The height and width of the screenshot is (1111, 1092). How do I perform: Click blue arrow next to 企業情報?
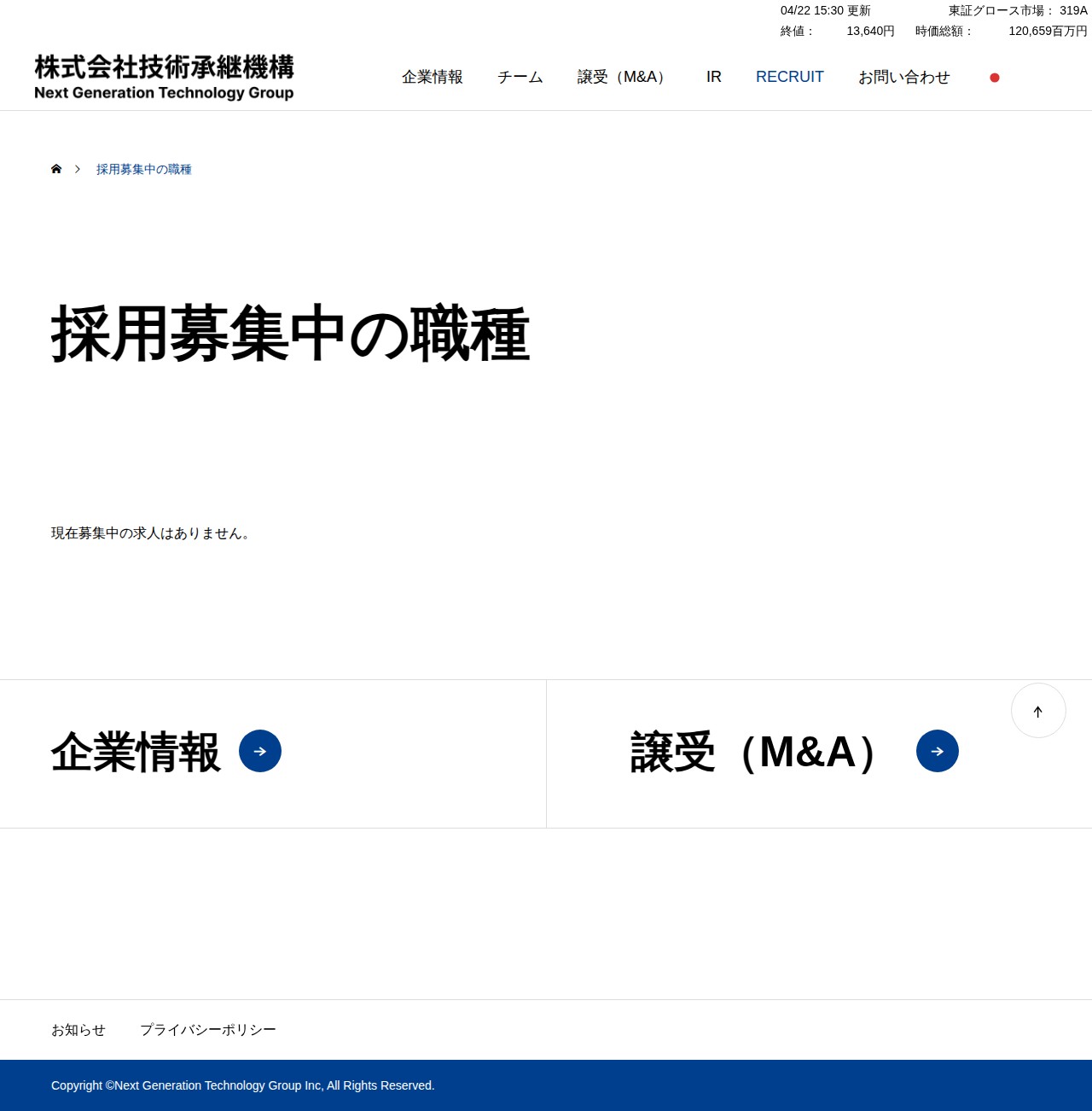260,751
